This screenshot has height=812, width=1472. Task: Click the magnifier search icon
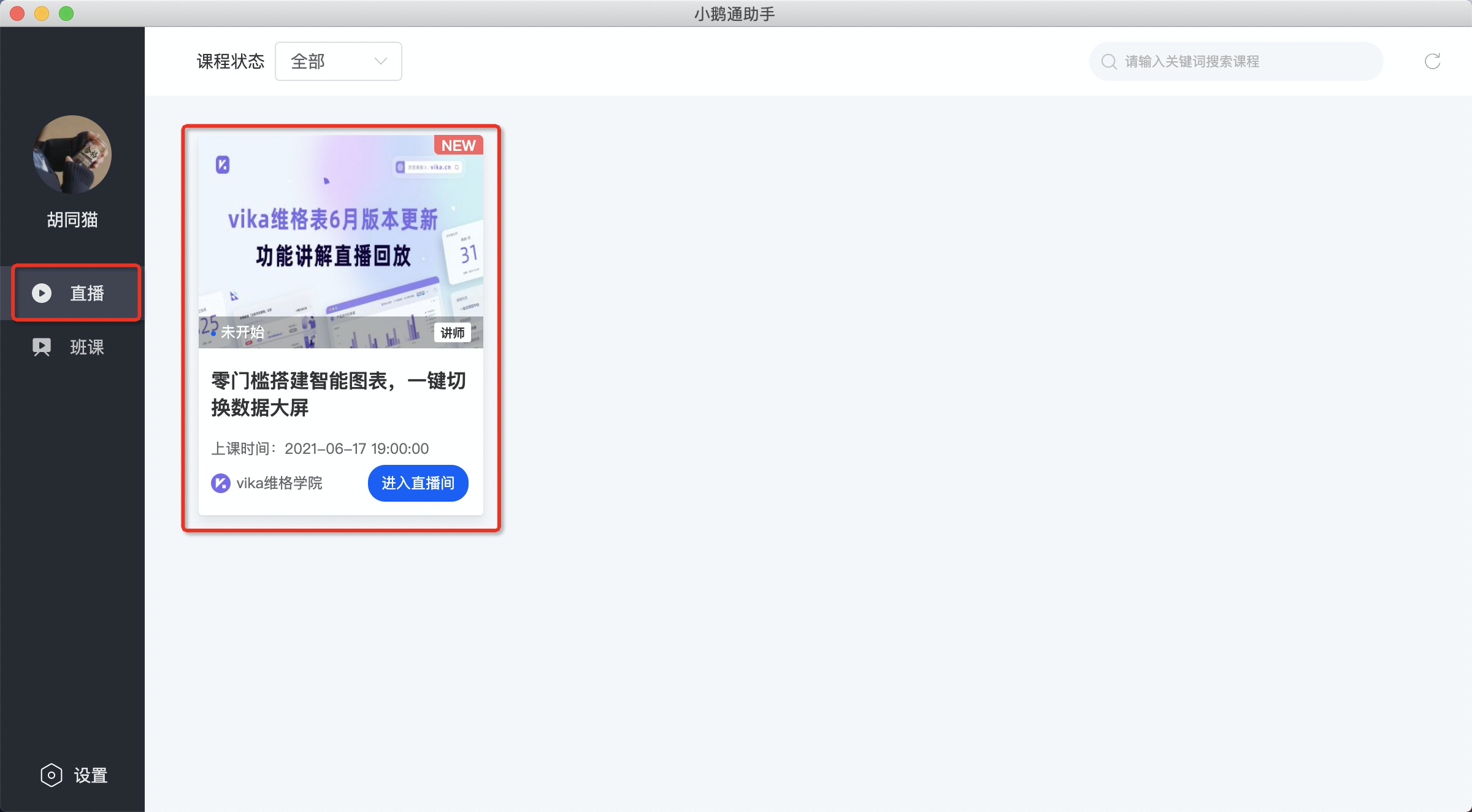[x=1109, y=61]
